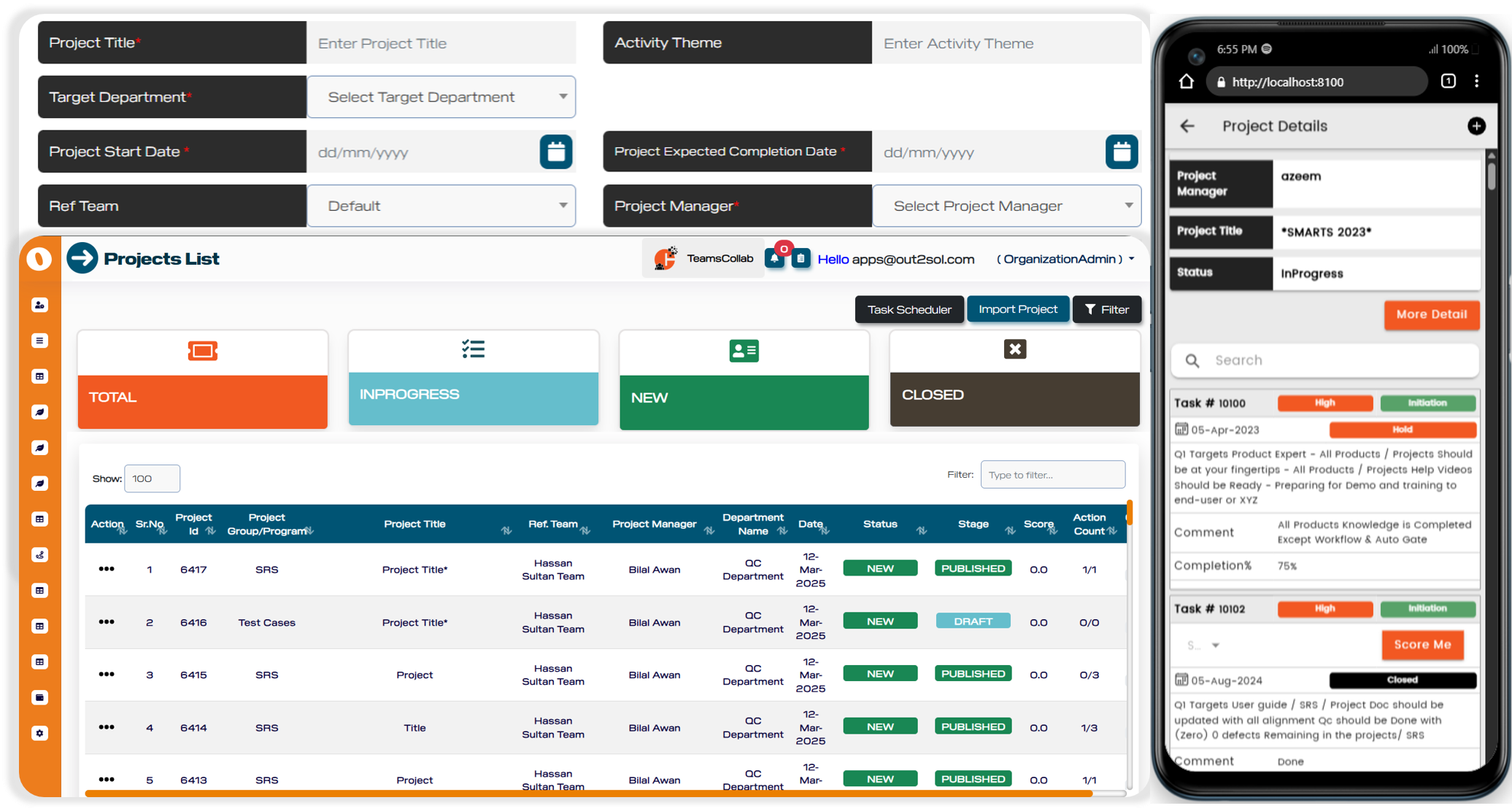Open the OrganizationAdmin role dropdown
This screenshot has height=811, width=1512.
(x=1065, y=259)
